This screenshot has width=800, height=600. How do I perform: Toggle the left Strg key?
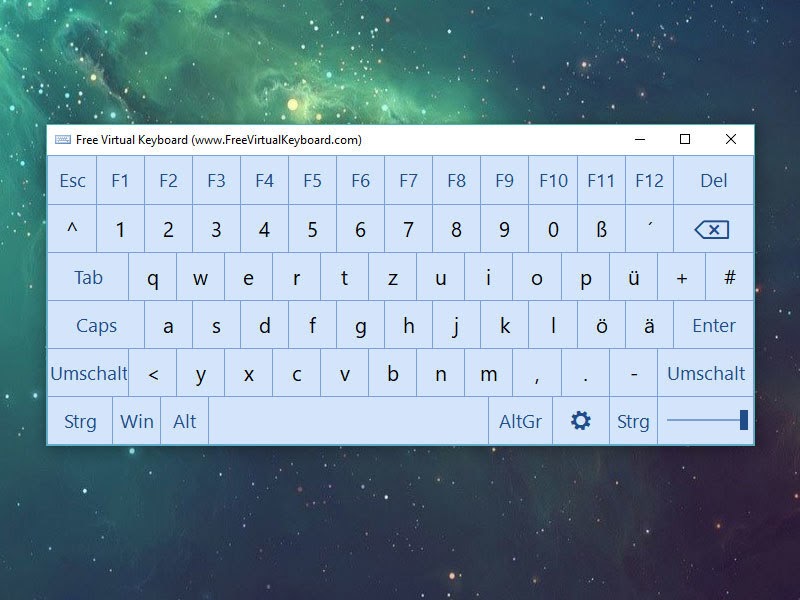pos(80,421)
